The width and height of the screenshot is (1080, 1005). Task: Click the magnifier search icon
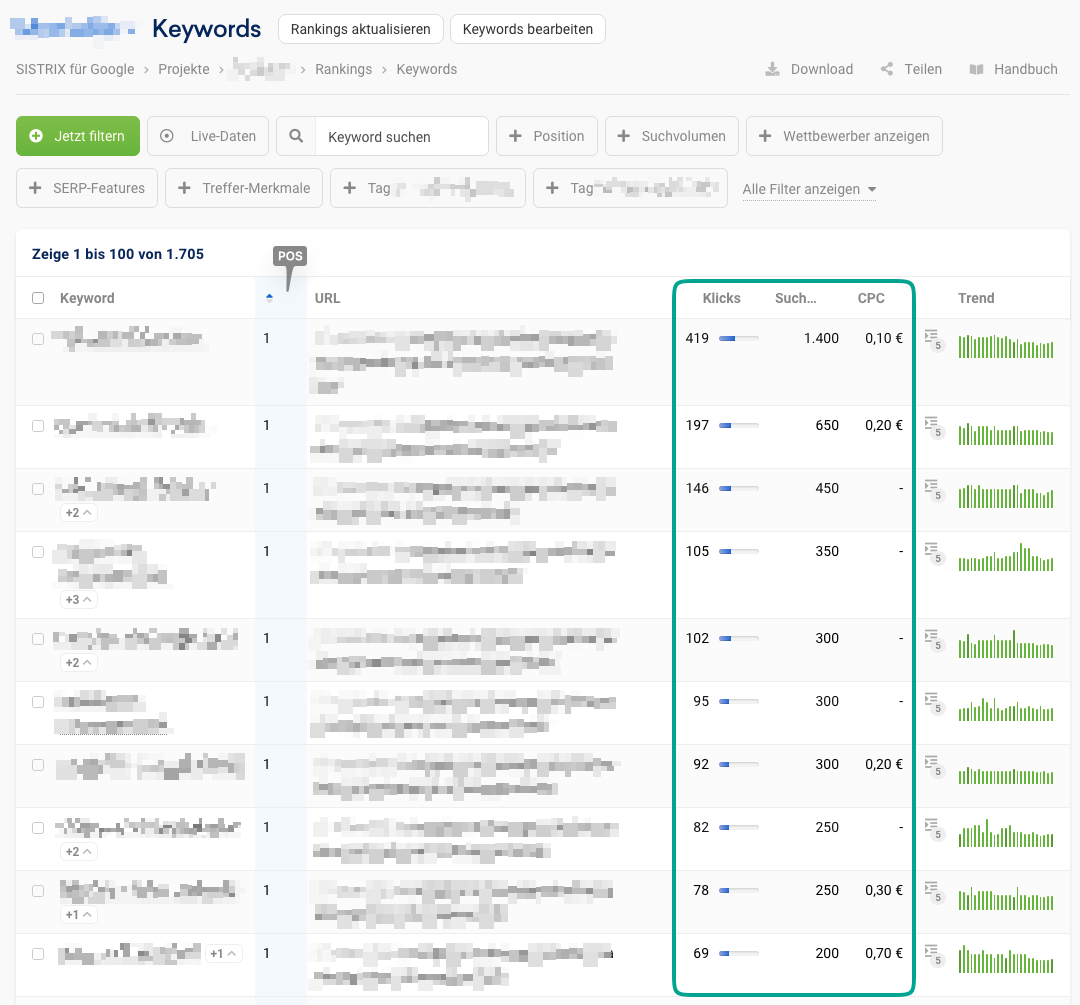pos(296,137)
